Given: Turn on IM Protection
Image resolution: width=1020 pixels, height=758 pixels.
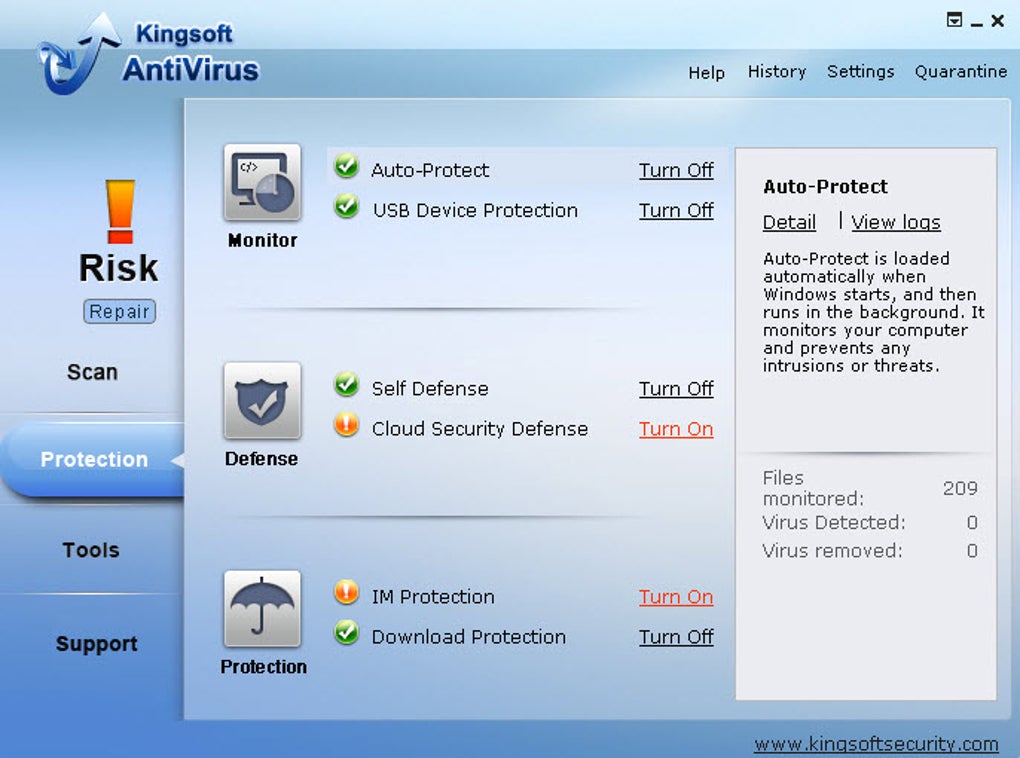Looking at the screenshot, I should coord(676,597).
